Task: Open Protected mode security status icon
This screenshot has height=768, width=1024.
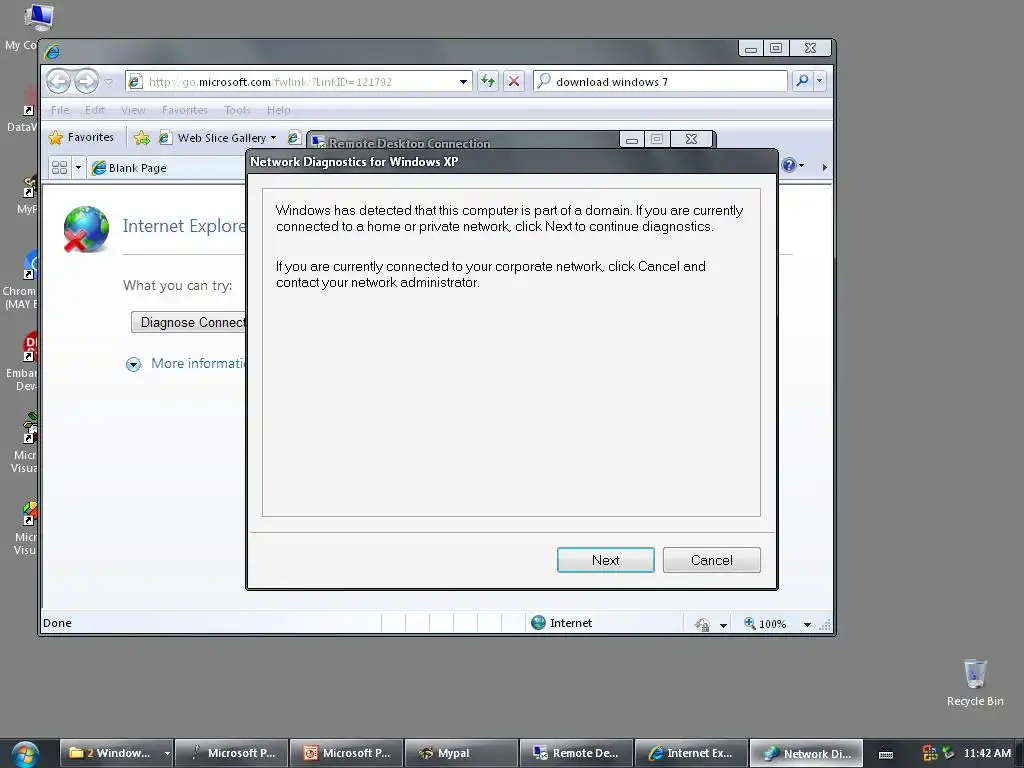Action: point(703,624)
